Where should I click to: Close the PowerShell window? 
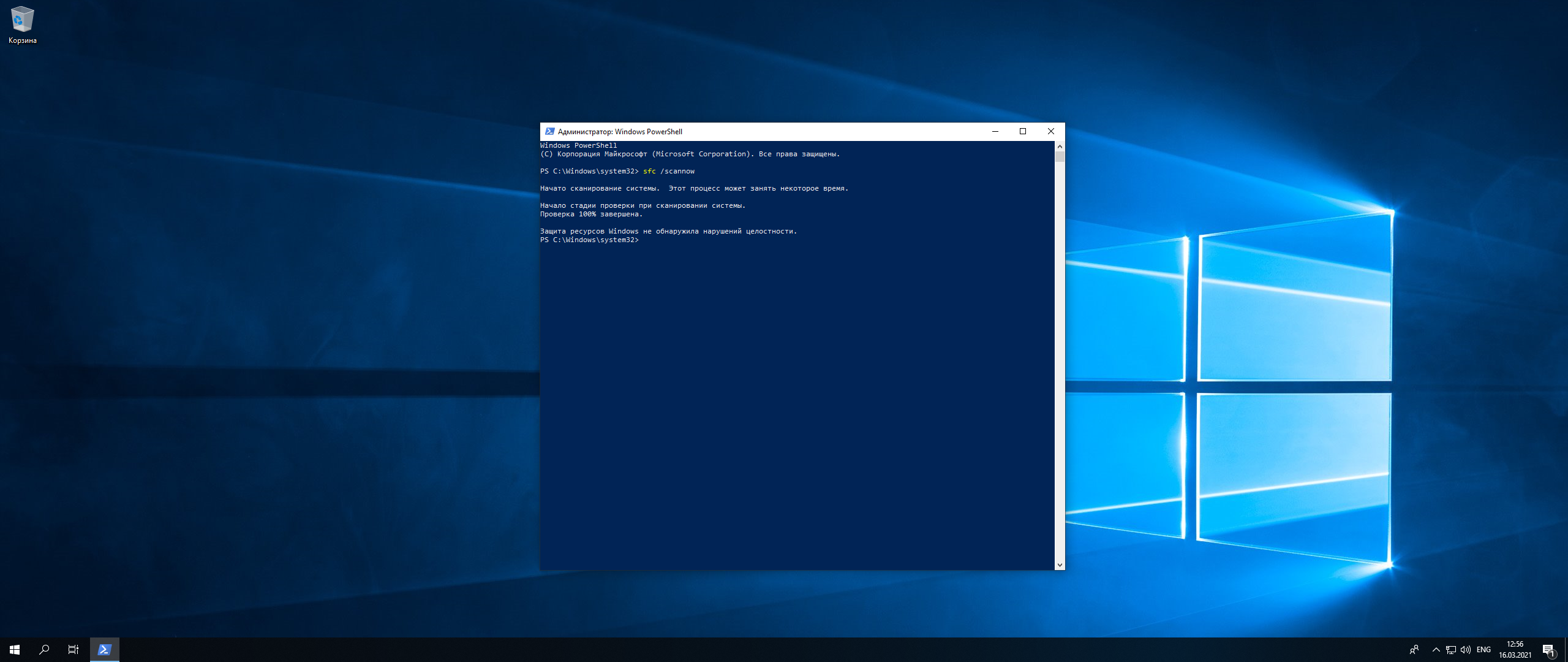[1051, 131]
